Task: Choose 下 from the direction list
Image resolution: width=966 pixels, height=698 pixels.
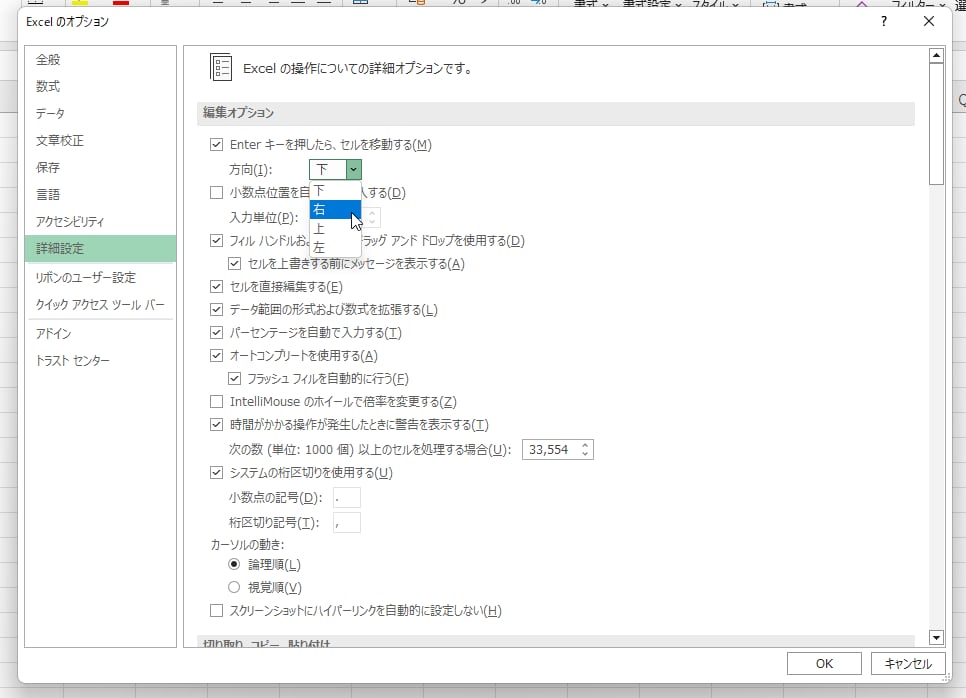Action: point(335,190)
